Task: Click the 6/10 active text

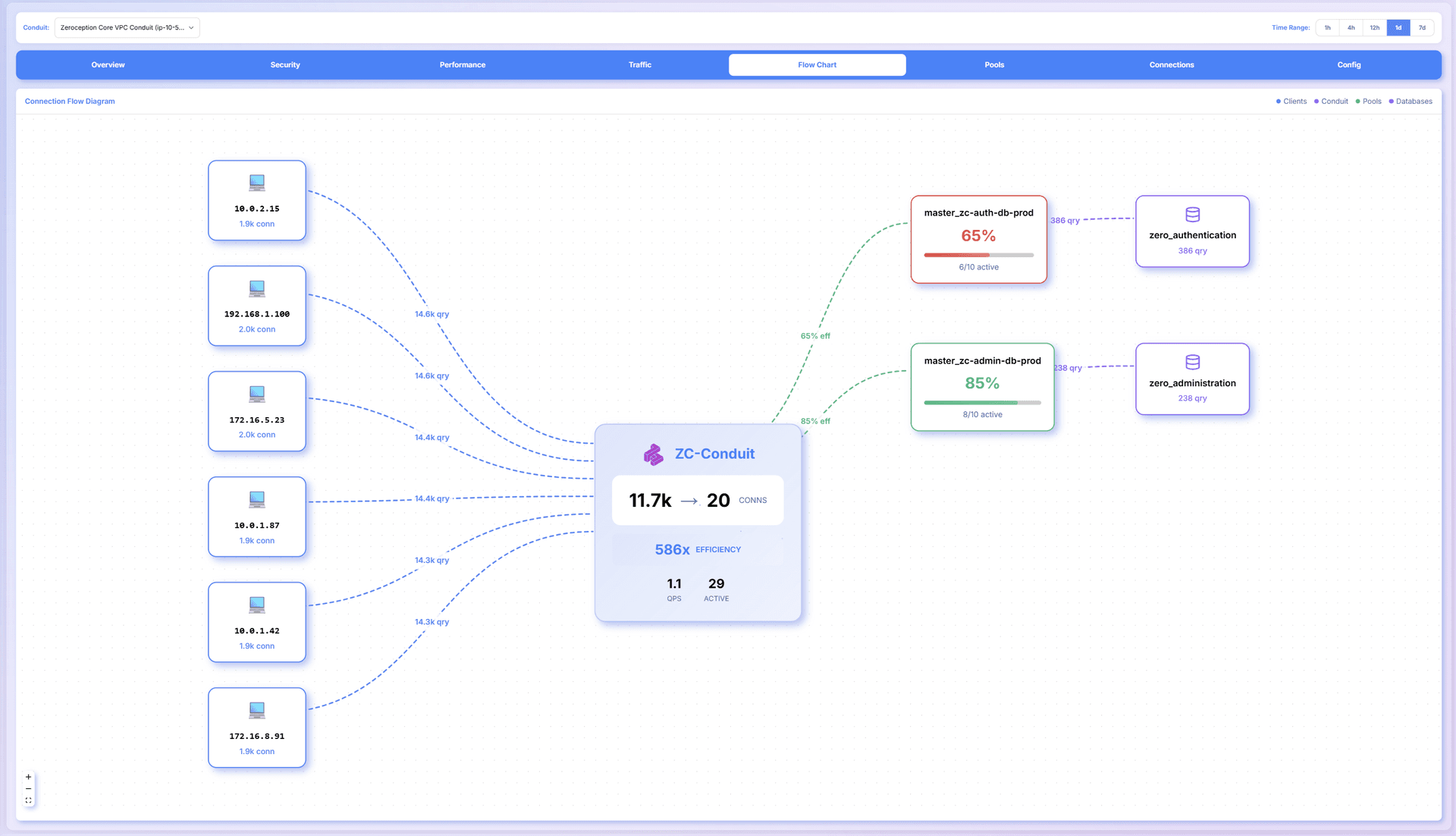Action: point(978,267)
